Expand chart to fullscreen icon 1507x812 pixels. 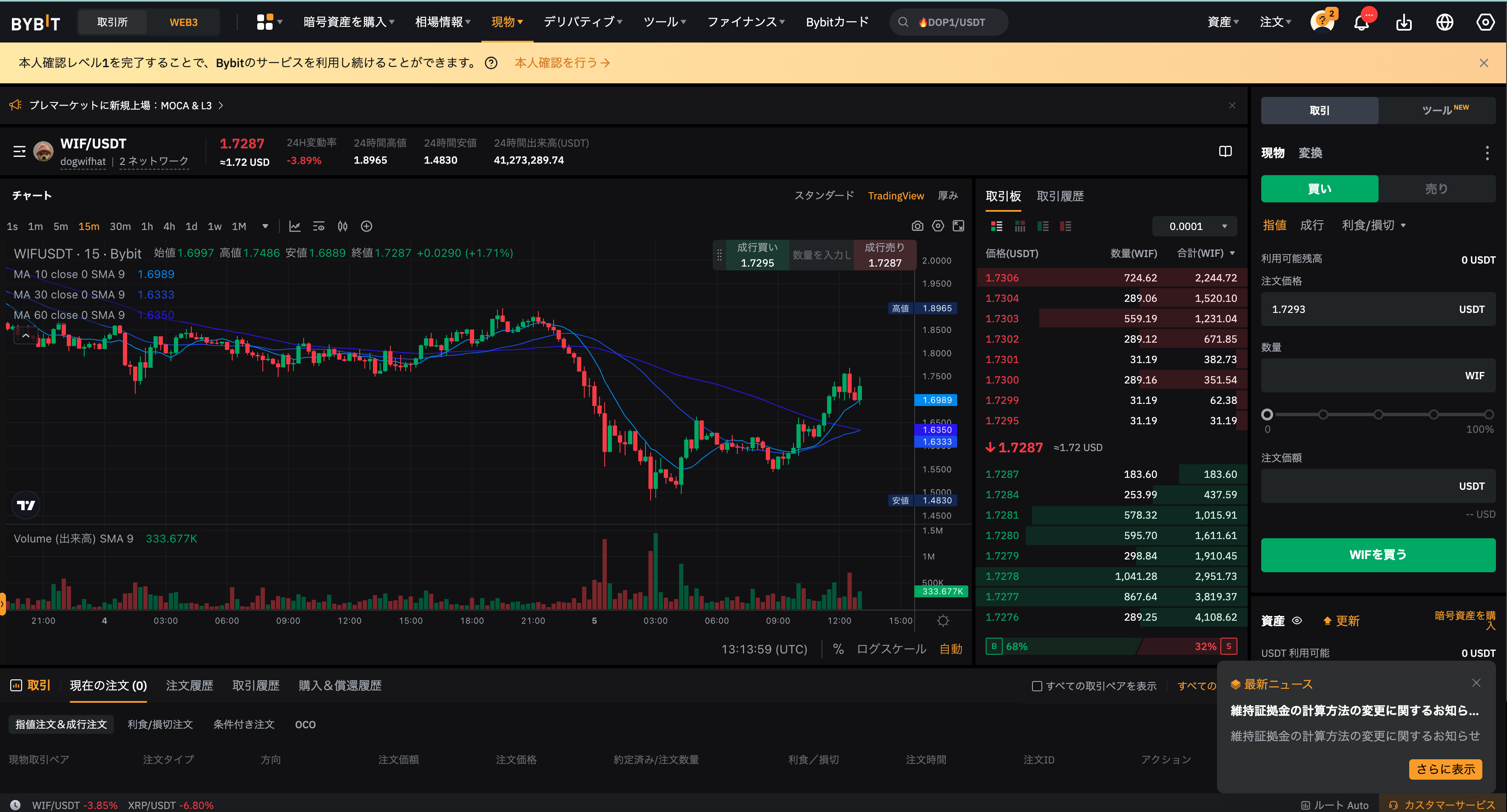click(958, 226)
